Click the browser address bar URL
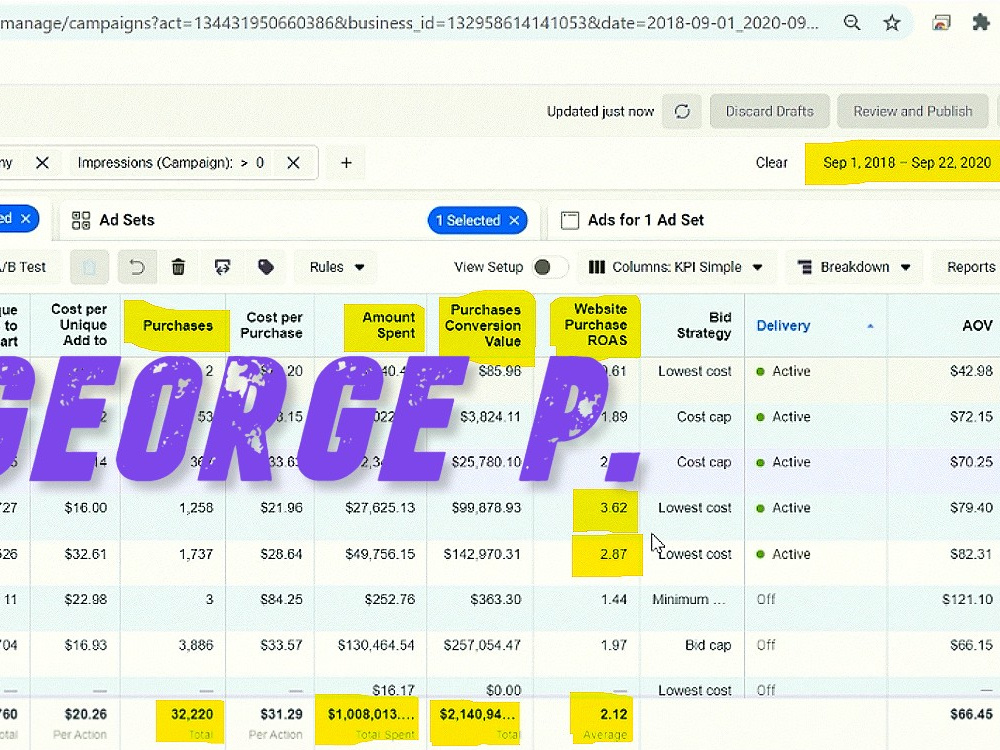This screenshot has height=750, width=1000. (x=408, y=23)
